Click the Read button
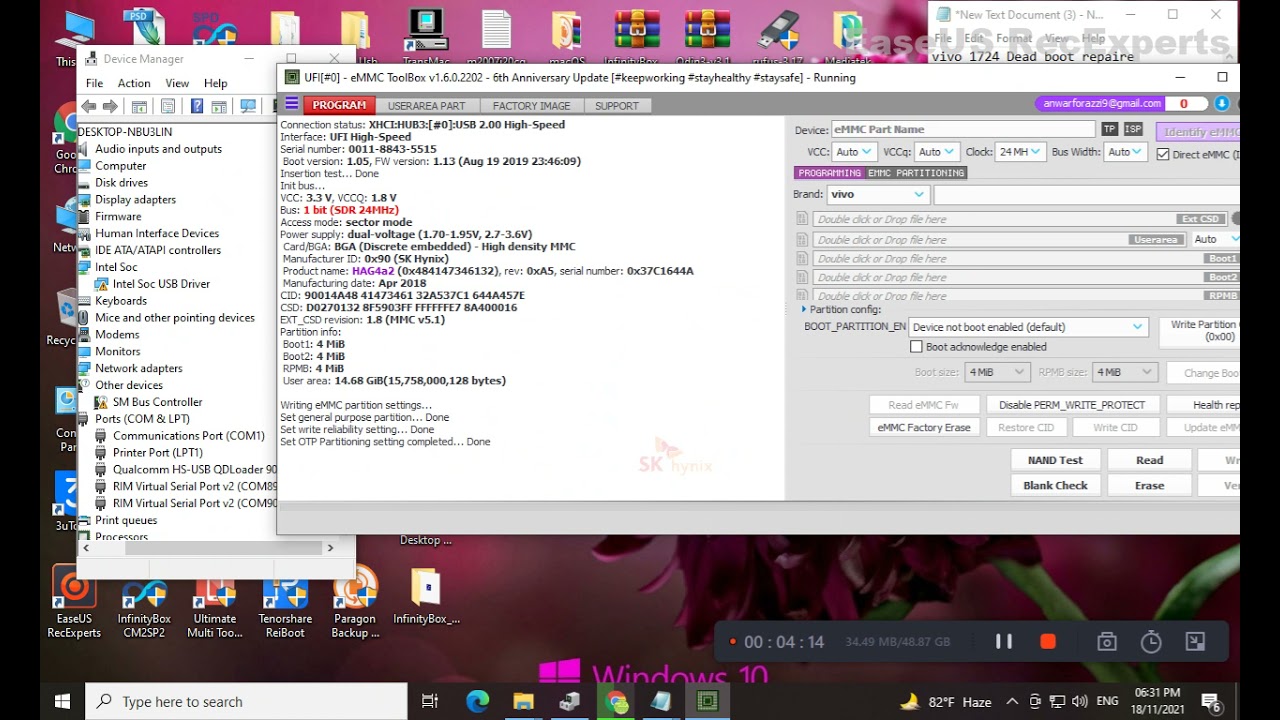Image resolution: width=1280 pixels, height=720 pixels. click(x=1149, y=460)
